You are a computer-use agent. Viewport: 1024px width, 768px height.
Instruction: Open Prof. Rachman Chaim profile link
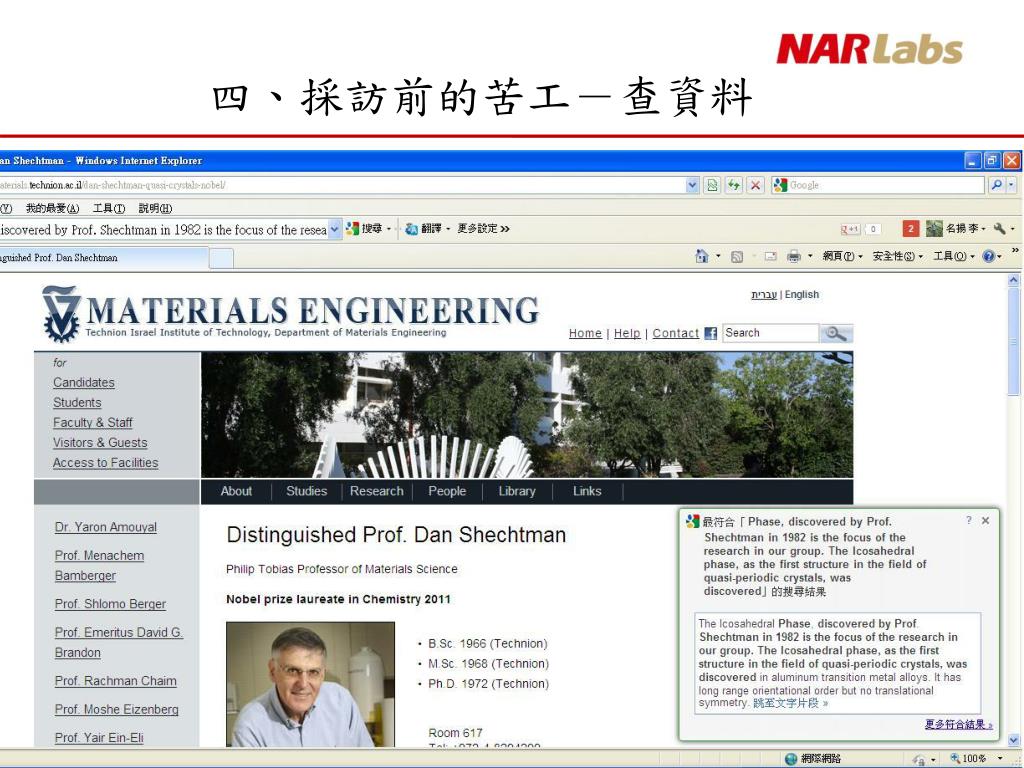[x=116, y=681]
